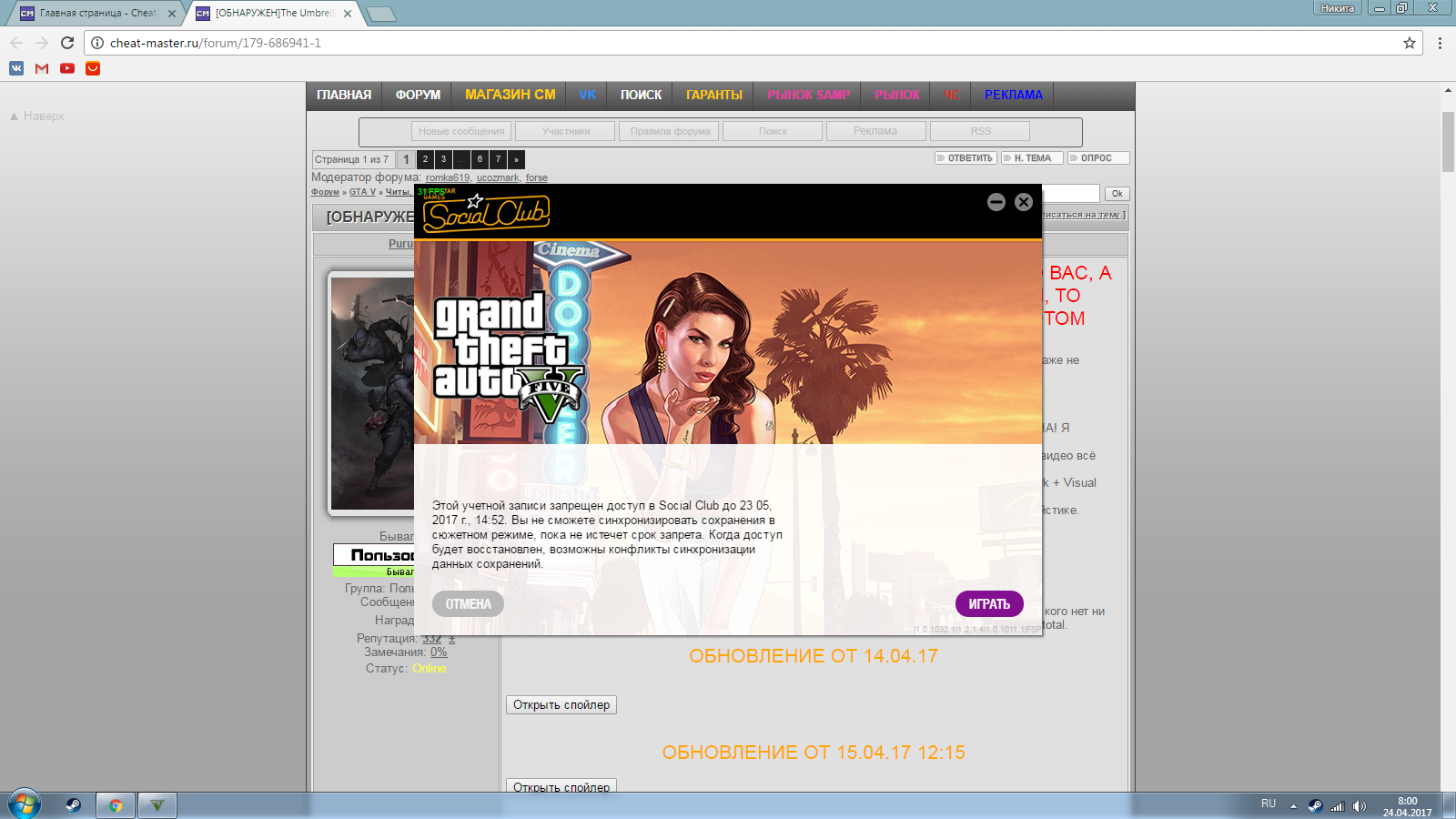This screenshot has width=1456, height=819.
Task: Open GTA V from the taskbar
Action: (x=157, y=805)
